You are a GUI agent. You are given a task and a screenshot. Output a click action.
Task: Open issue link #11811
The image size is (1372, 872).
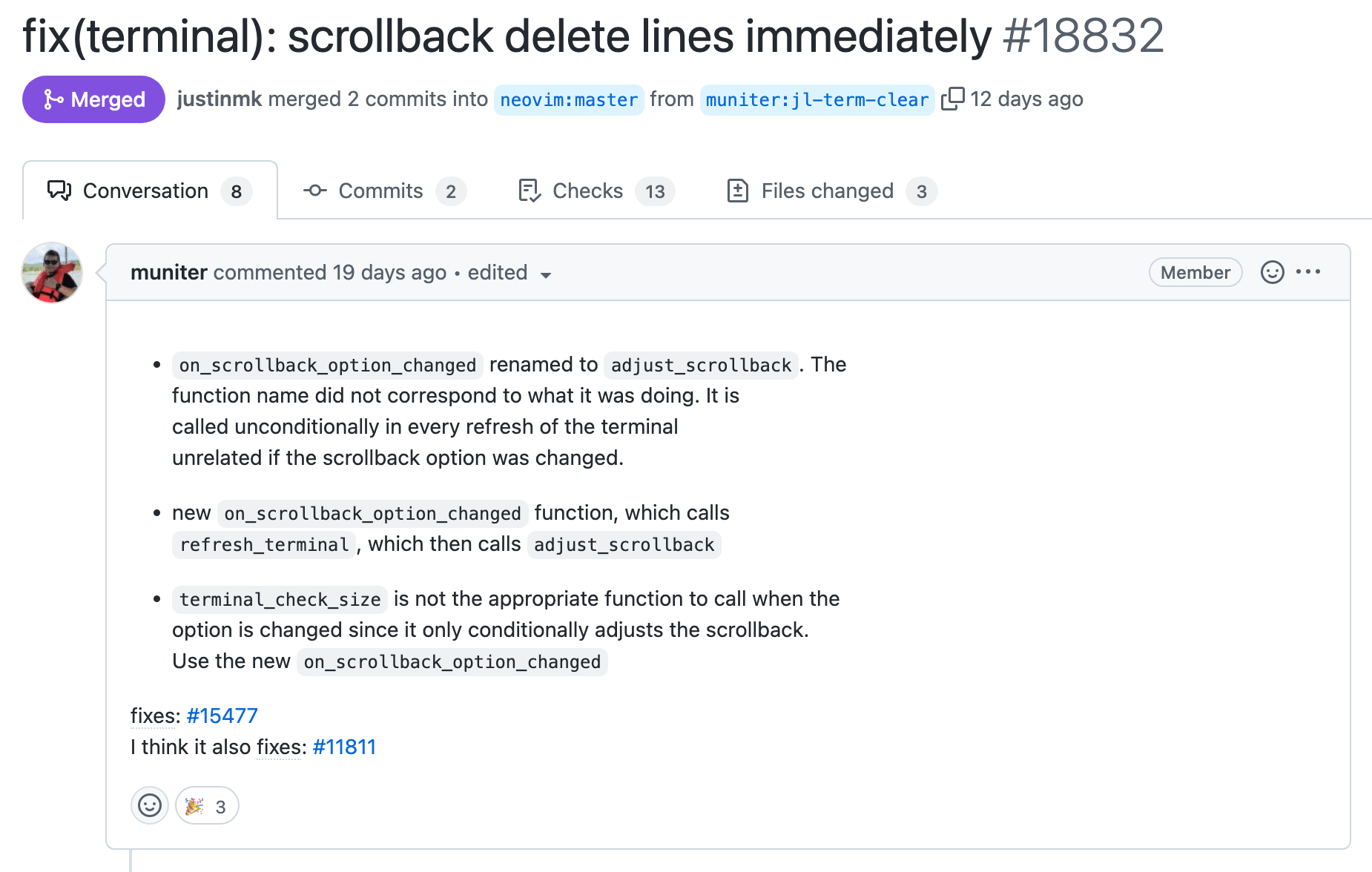point(344,747)
